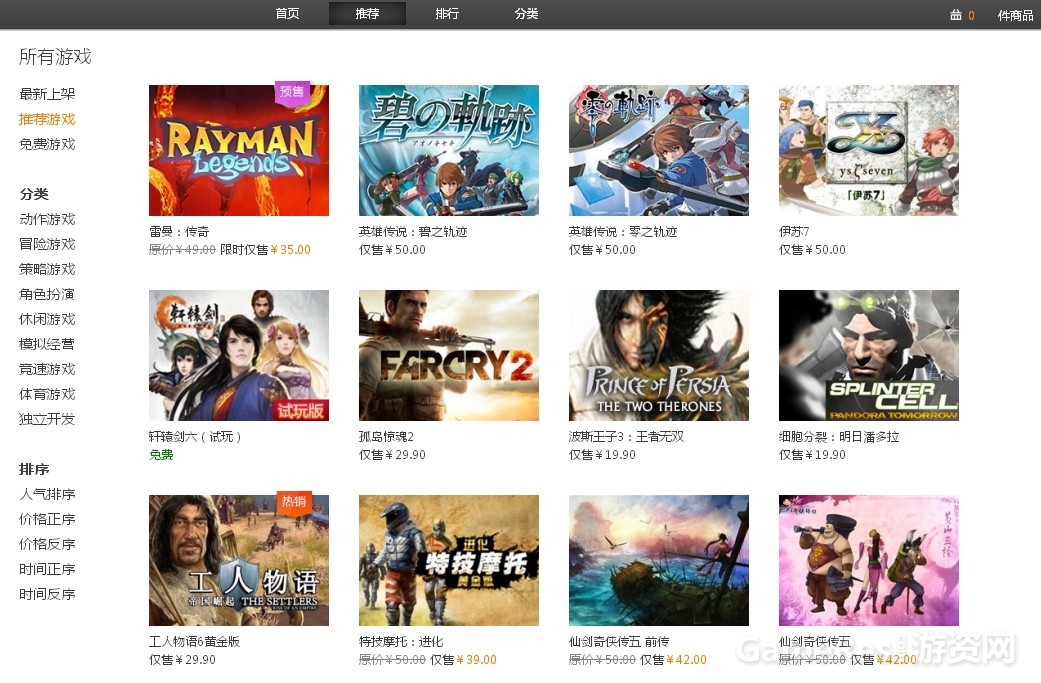Click the 波斯王子3：王者无双 title

pos(626,437)
